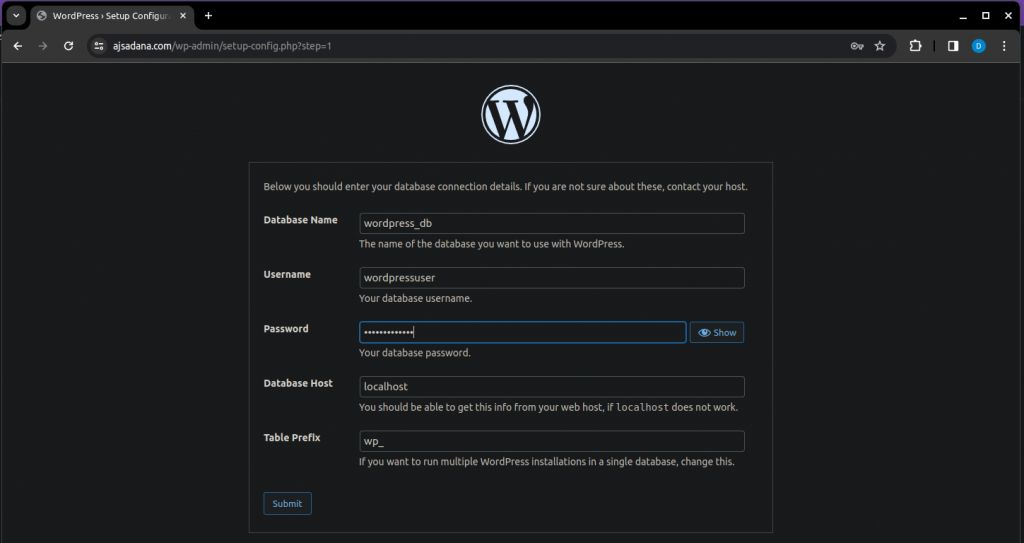Select the WordPress Setup Configuration tab
The width and height of the screenshot is (1024, 543).
[112, 16]
